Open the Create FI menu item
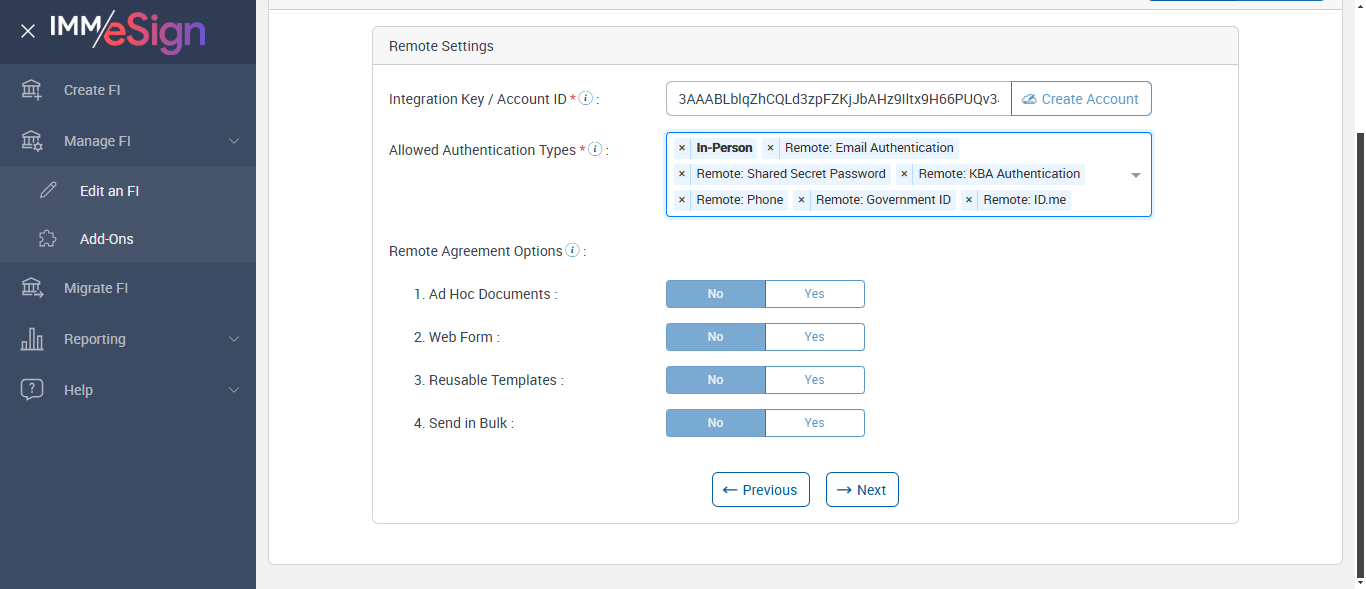This screenshot has width=1366, height=589. (92, 90)
